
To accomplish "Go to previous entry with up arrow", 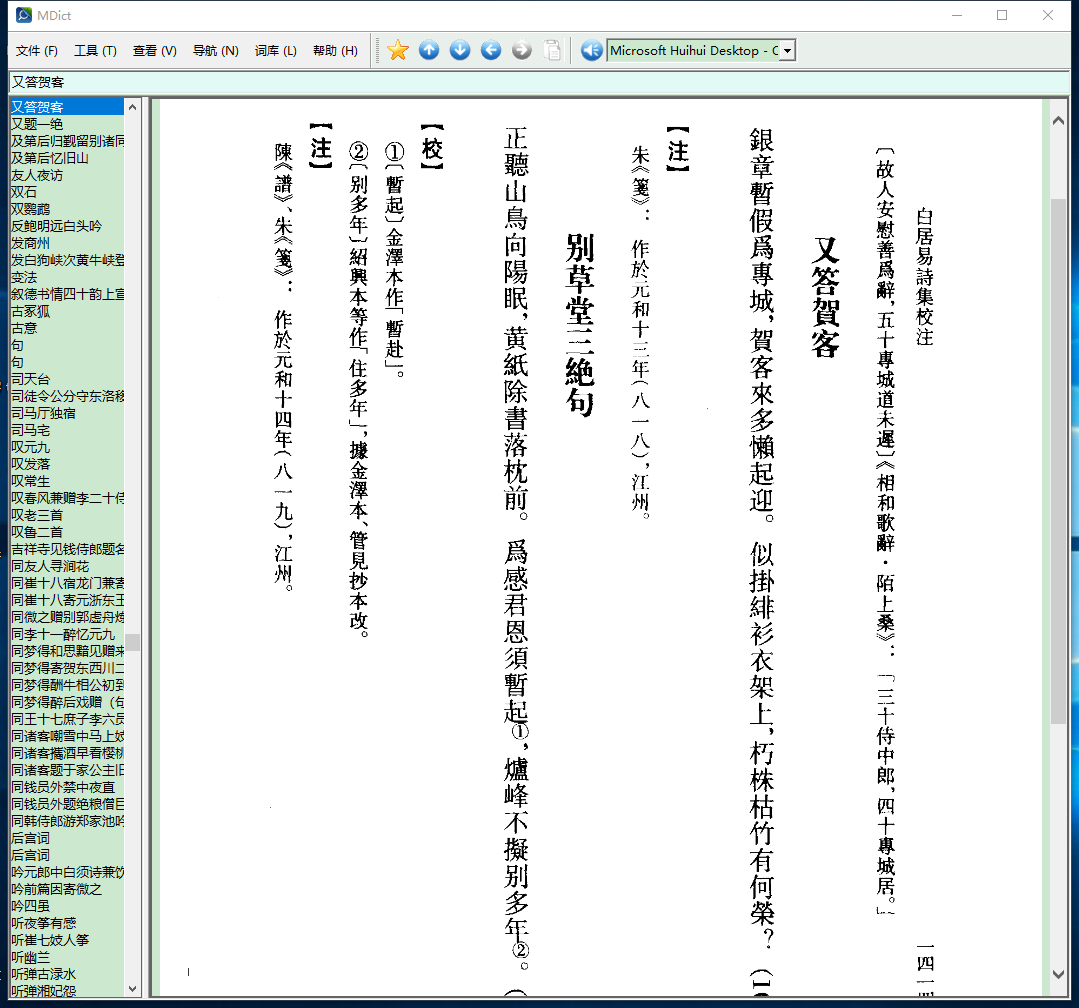I will click(x=429, y=50).
